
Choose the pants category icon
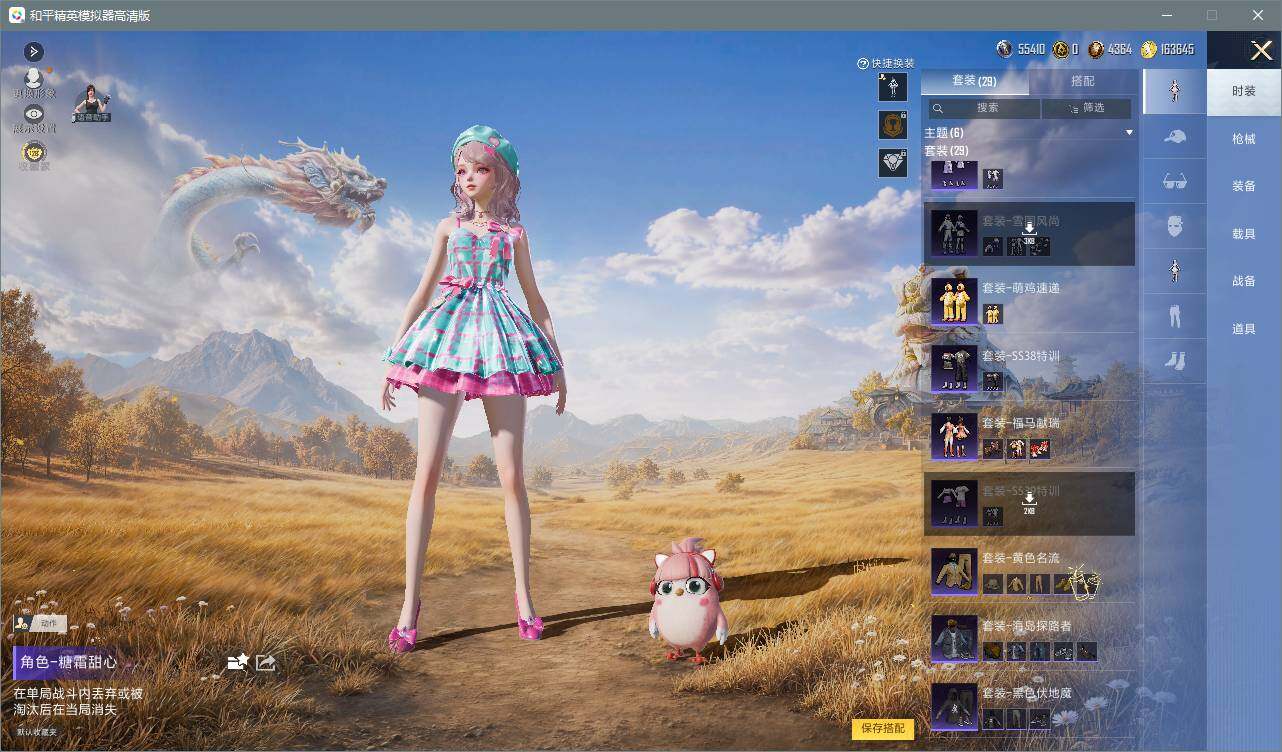(x=1175, y=317)
